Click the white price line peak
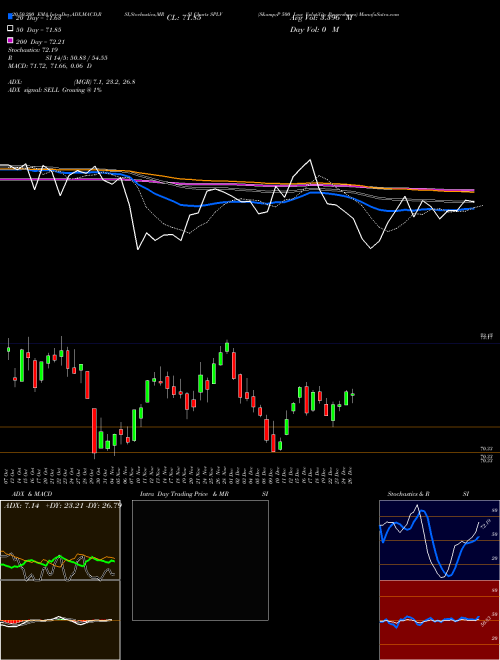Screen dimensions: 500x660 click(x=310, y=160)
